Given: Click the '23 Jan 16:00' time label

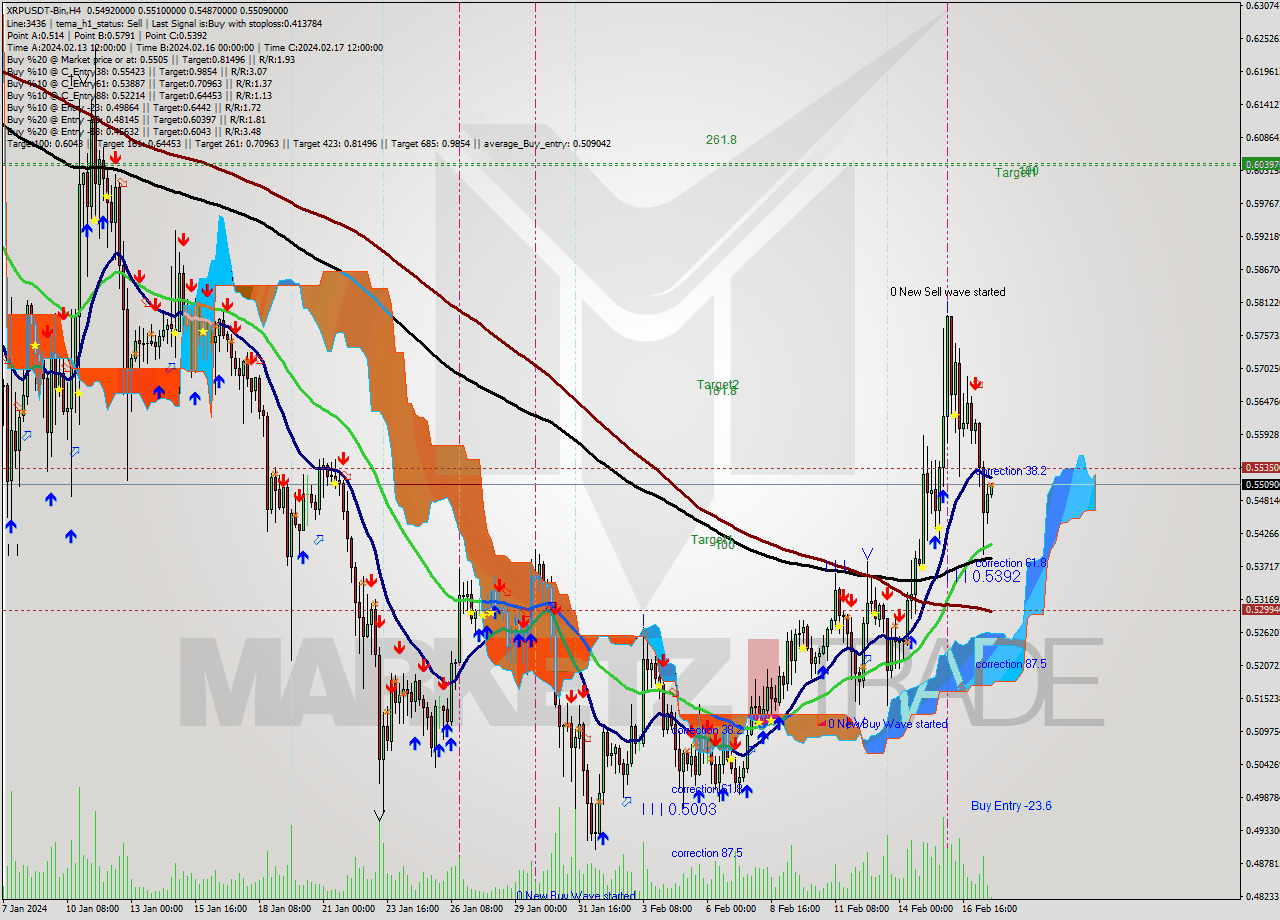Looking at the screenshot, I should pyautogui.click(x=411, y=910).
